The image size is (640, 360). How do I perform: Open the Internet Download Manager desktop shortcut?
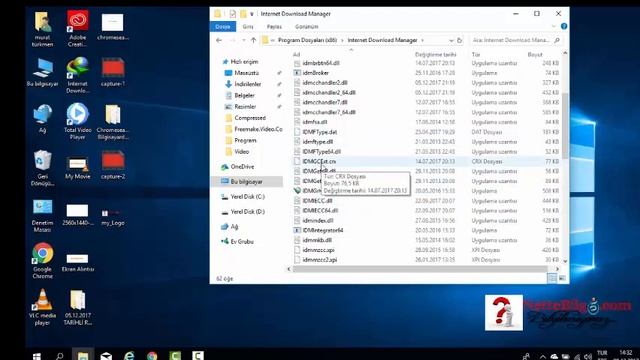coord(78,75)
